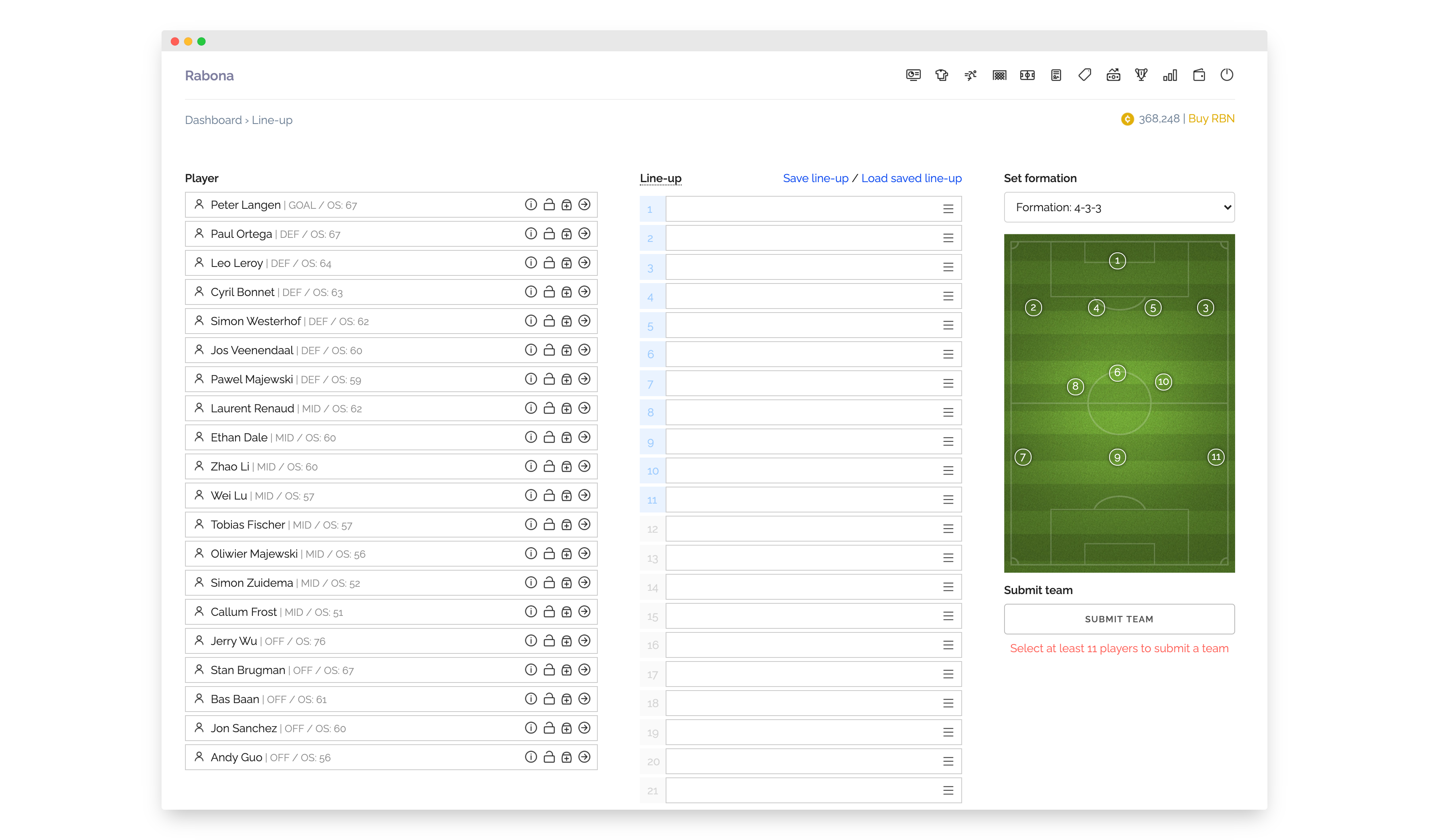Open Formation dropdown to change formation

pos(1118,207)
